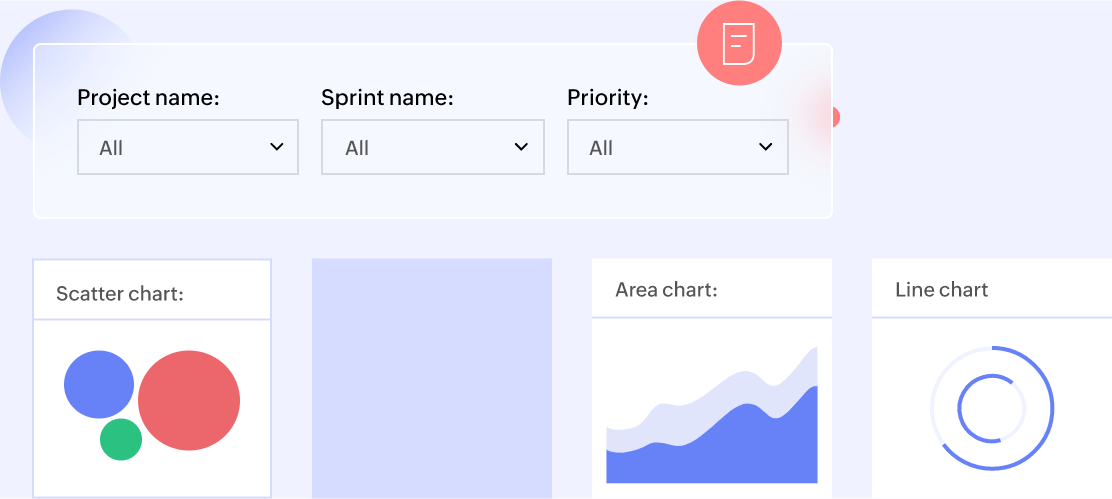Screen dimensions: 1112x499
Task: Click the 'Project name:' label
Action: (x=148, y=98)
